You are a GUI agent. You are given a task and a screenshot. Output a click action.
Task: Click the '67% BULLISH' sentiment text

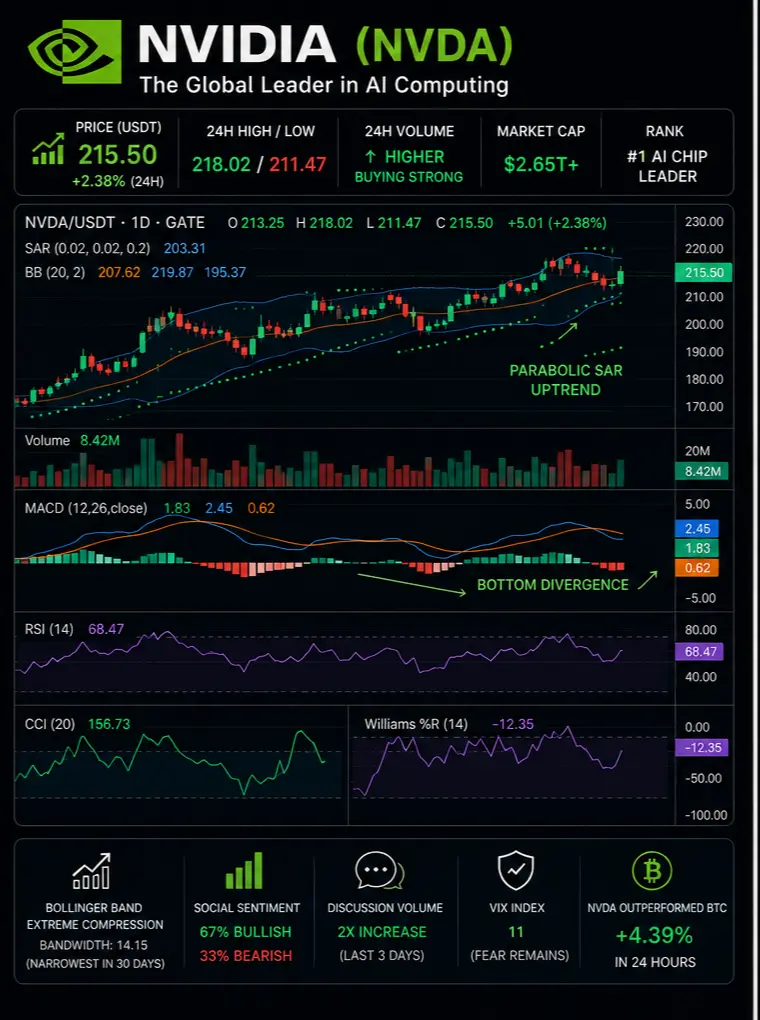tap(245, 932)
